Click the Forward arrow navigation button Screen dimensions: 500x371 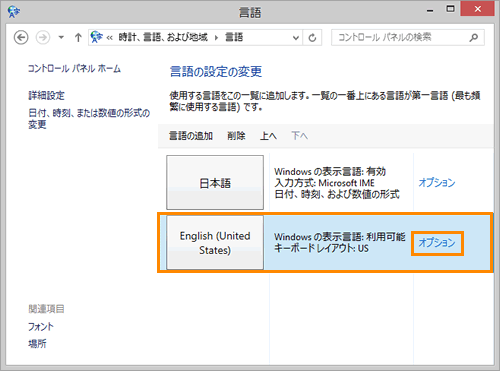[43, 37]
